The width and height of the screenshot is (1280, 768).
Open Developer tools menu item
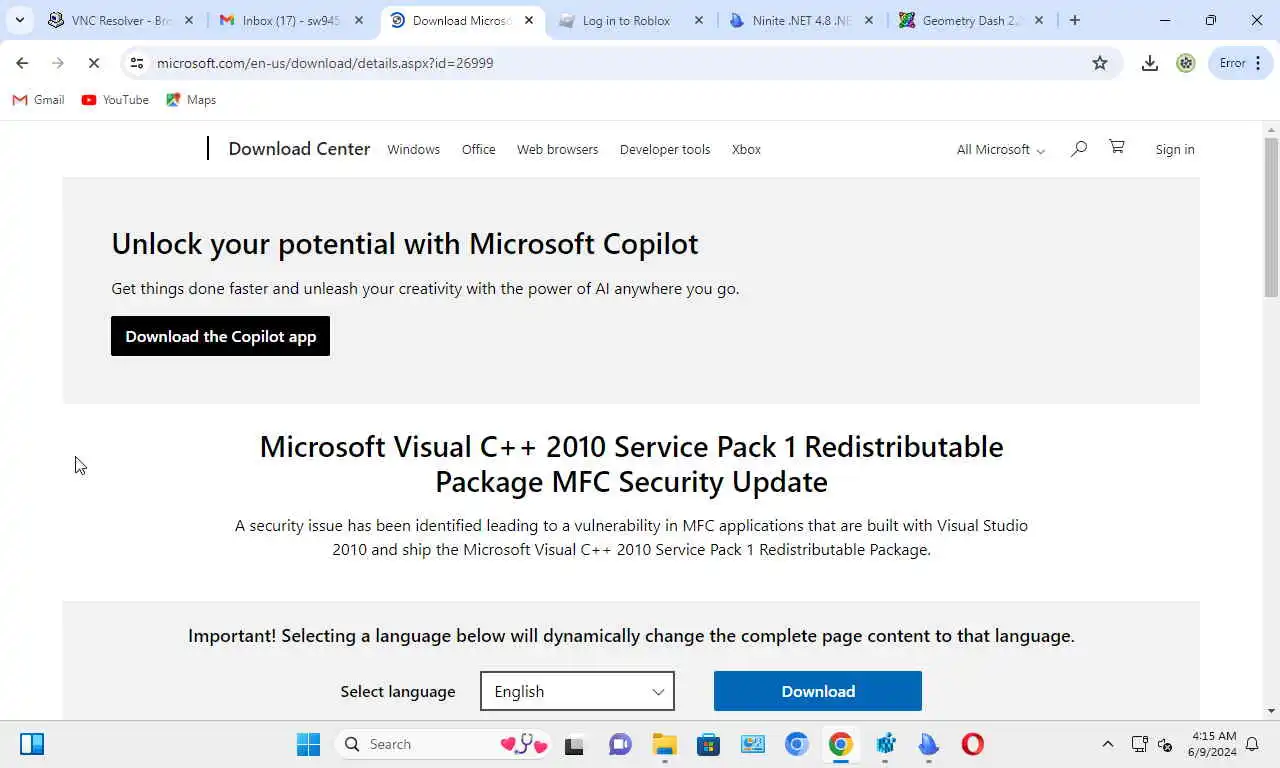pos(665,149)
